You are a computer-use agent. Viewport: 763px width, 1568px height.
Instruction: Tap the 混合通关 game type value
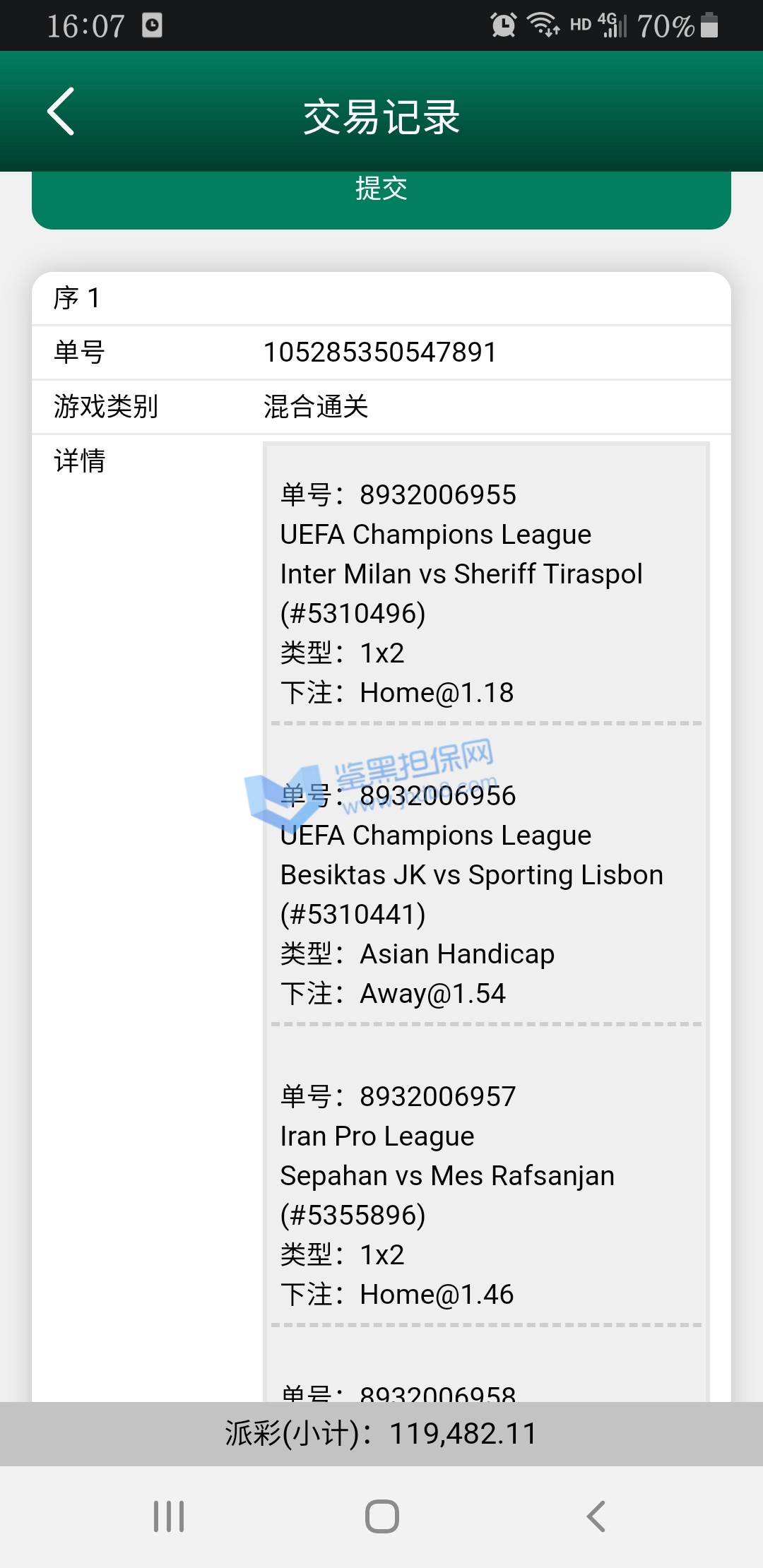click(316, 407)
